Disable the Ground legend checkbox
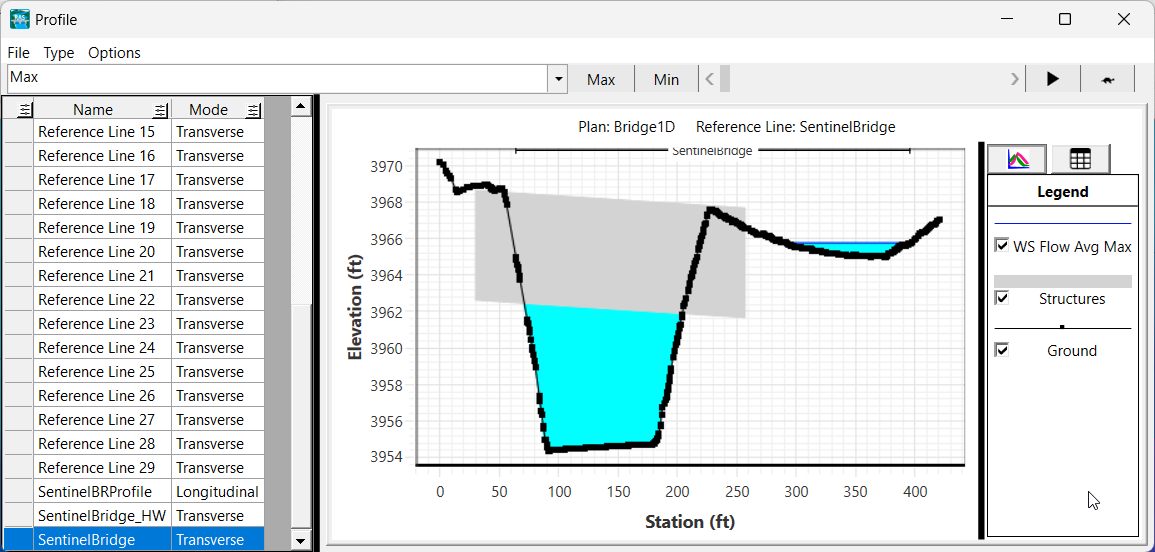 1002,350
